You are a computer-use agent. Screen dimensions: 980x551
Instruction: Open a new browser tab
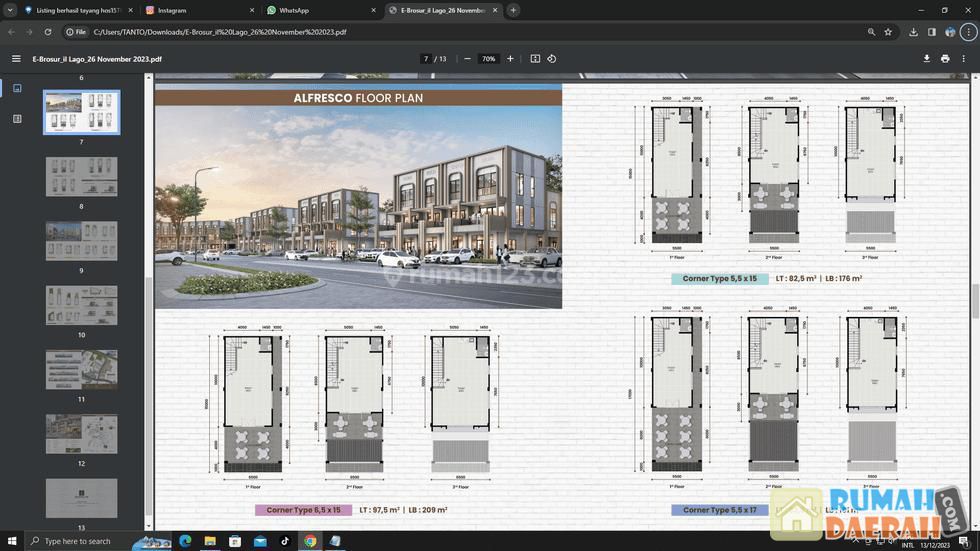(x=513, y=10)
